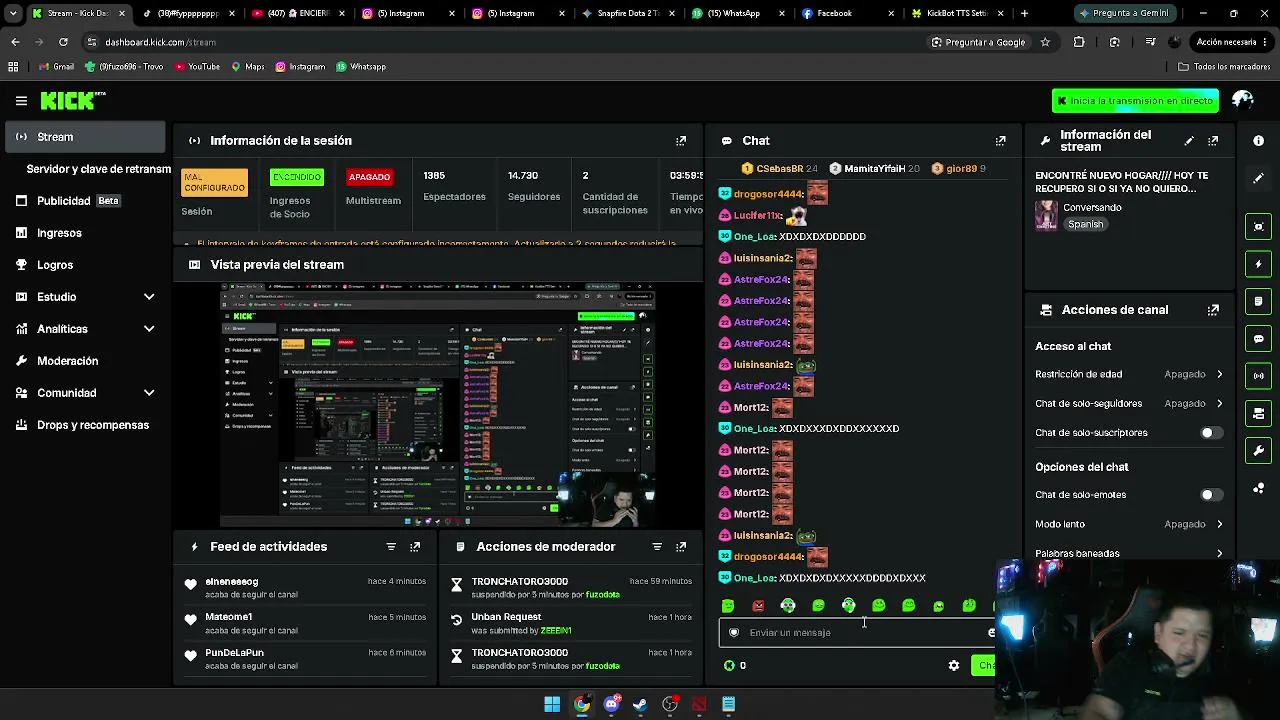Go to Ingresos in the sidebar
Screen dimensions: 1280x720
click(85, 233)
